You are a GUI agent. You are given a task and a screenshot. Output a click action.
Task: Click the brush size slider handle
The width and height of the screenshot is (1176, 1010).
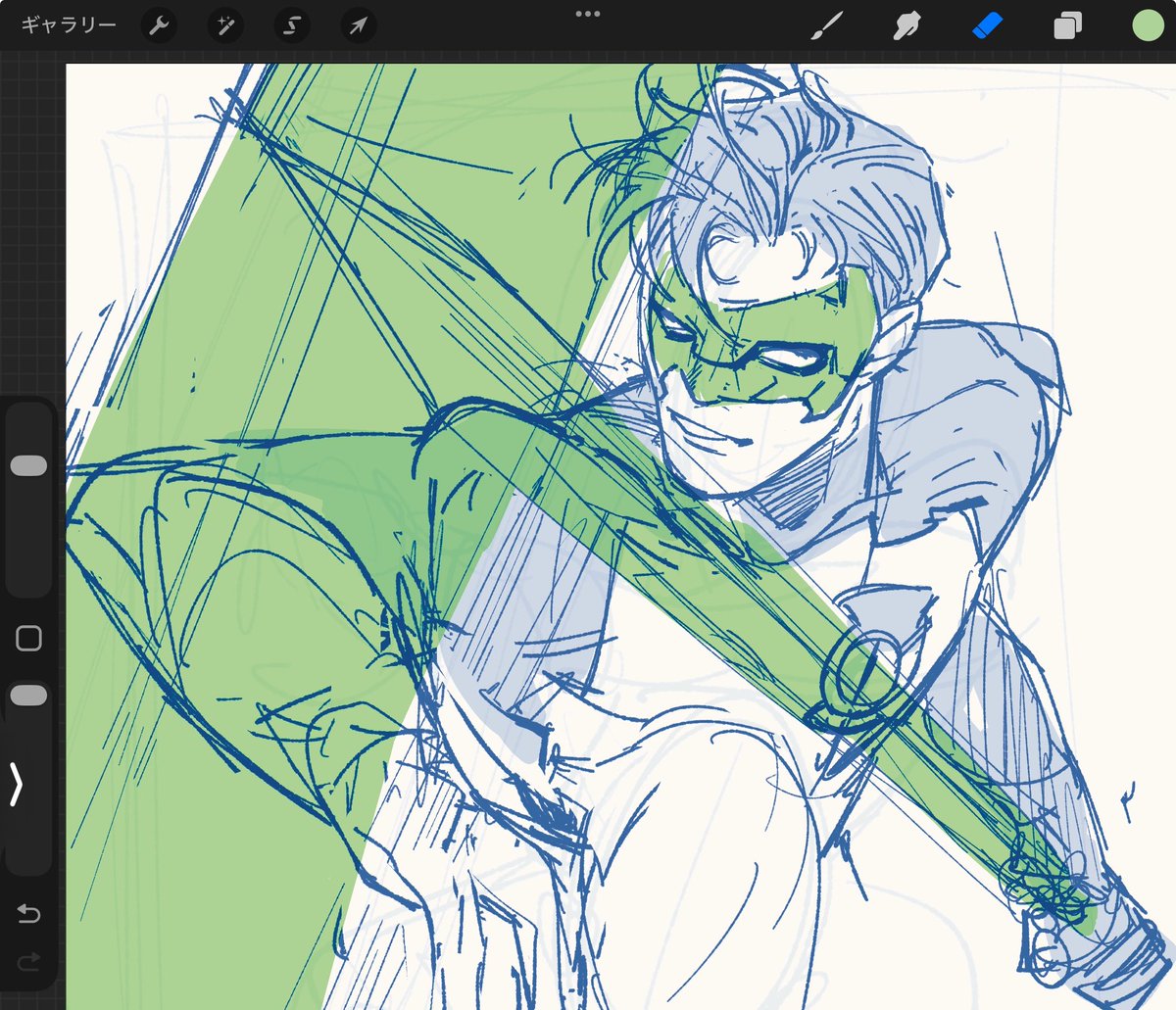(x=28, y=466)
